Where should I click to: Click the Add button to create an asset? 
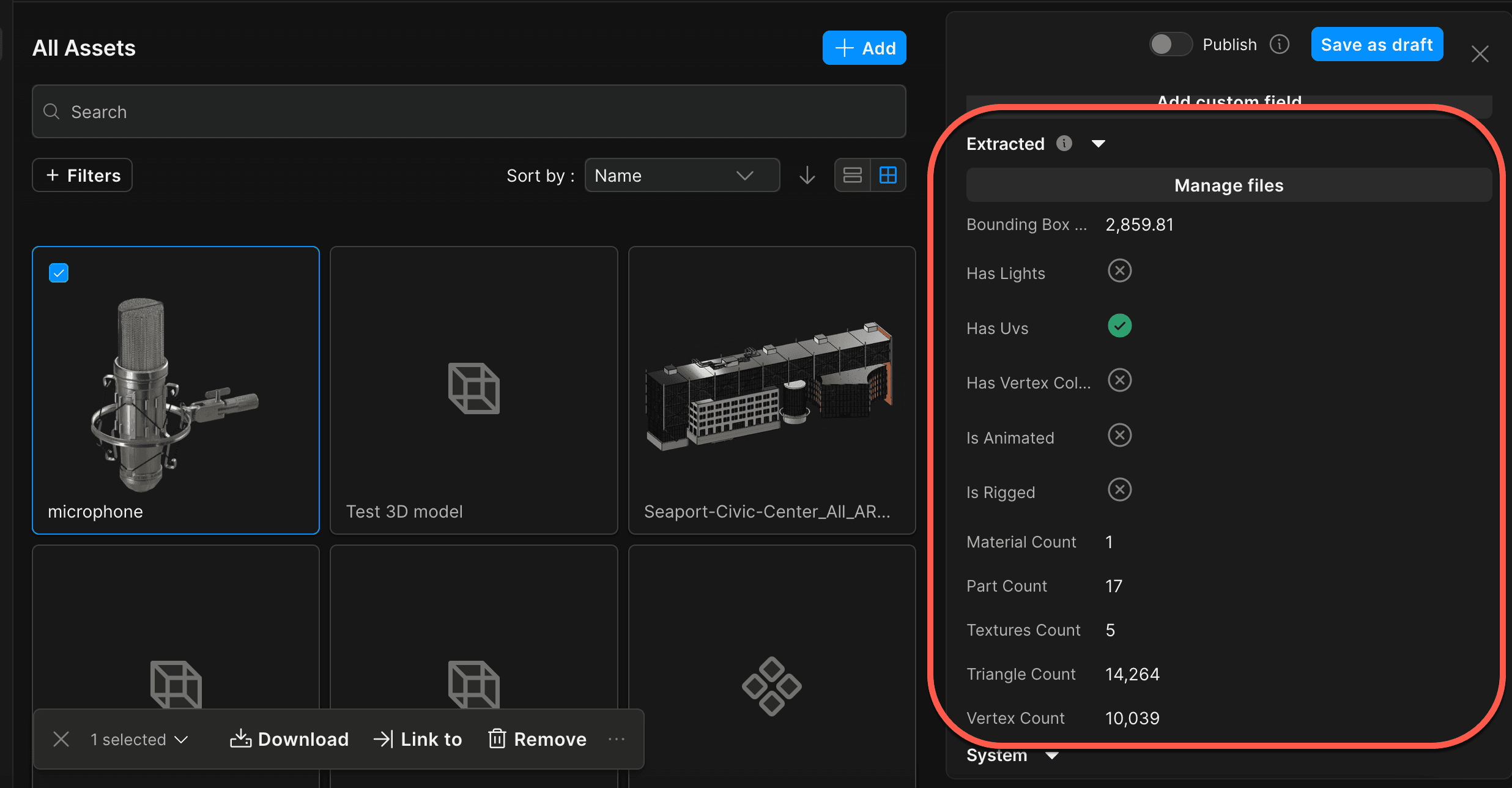[864, 47]
